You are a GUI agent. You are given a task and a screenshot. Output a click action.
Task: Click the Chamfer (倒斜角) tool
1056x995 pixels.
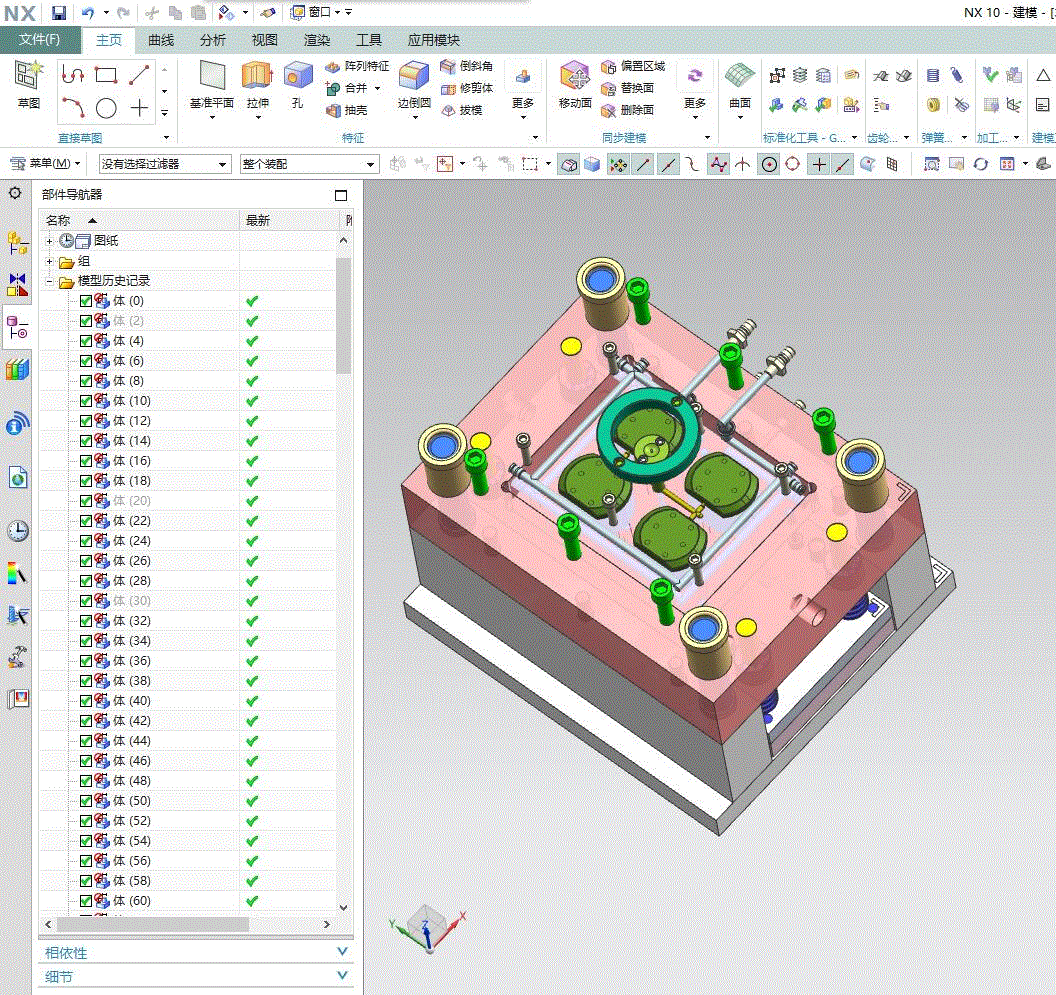[x=466, y=66]
